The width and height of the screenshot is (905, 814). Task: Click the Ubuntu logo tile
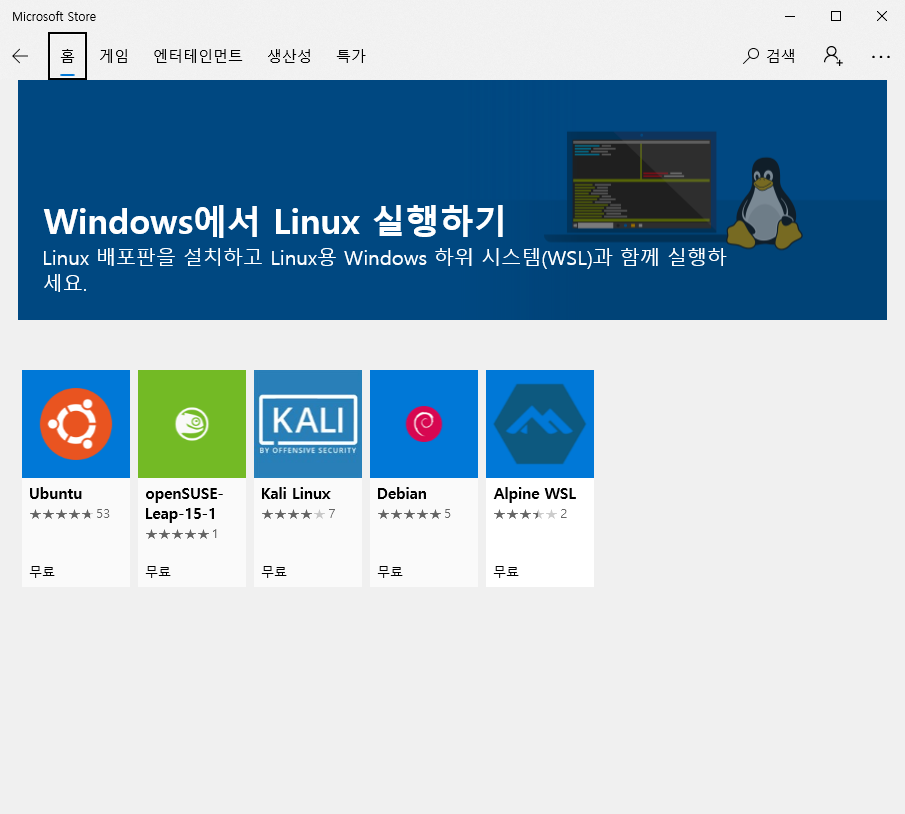coord(76,424)
